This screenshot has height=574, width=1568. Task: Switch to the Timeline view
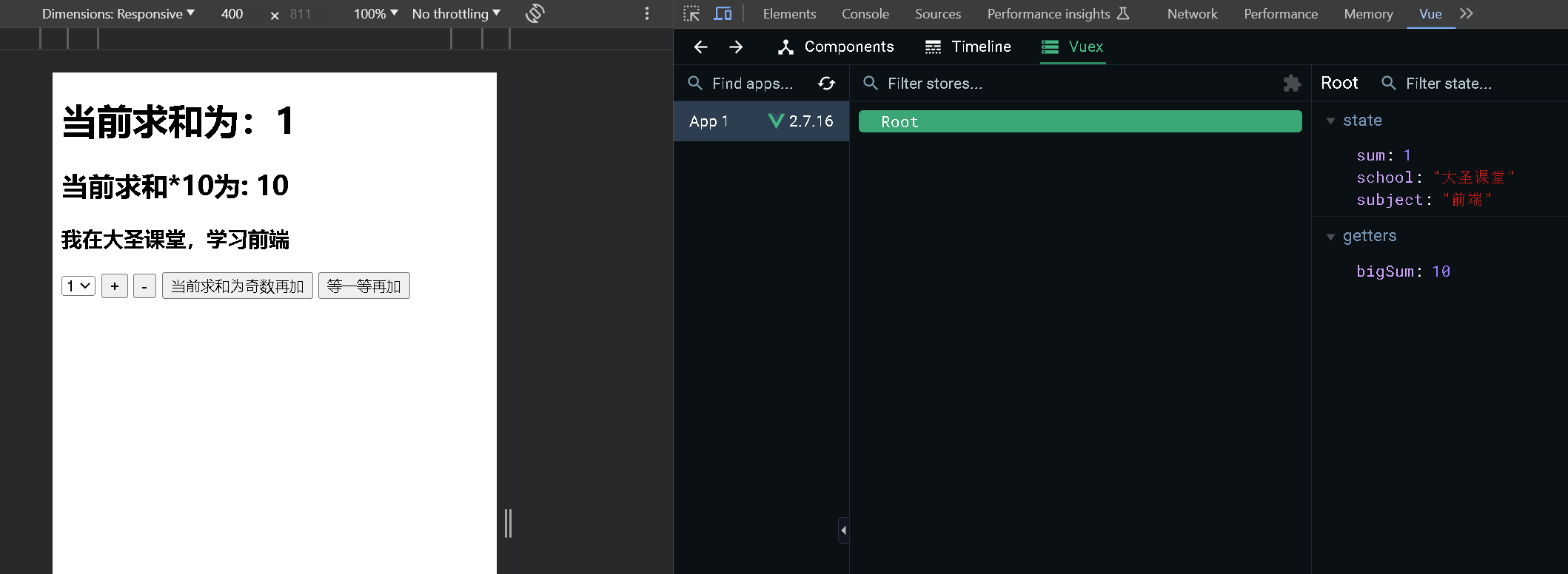point(968,47)
